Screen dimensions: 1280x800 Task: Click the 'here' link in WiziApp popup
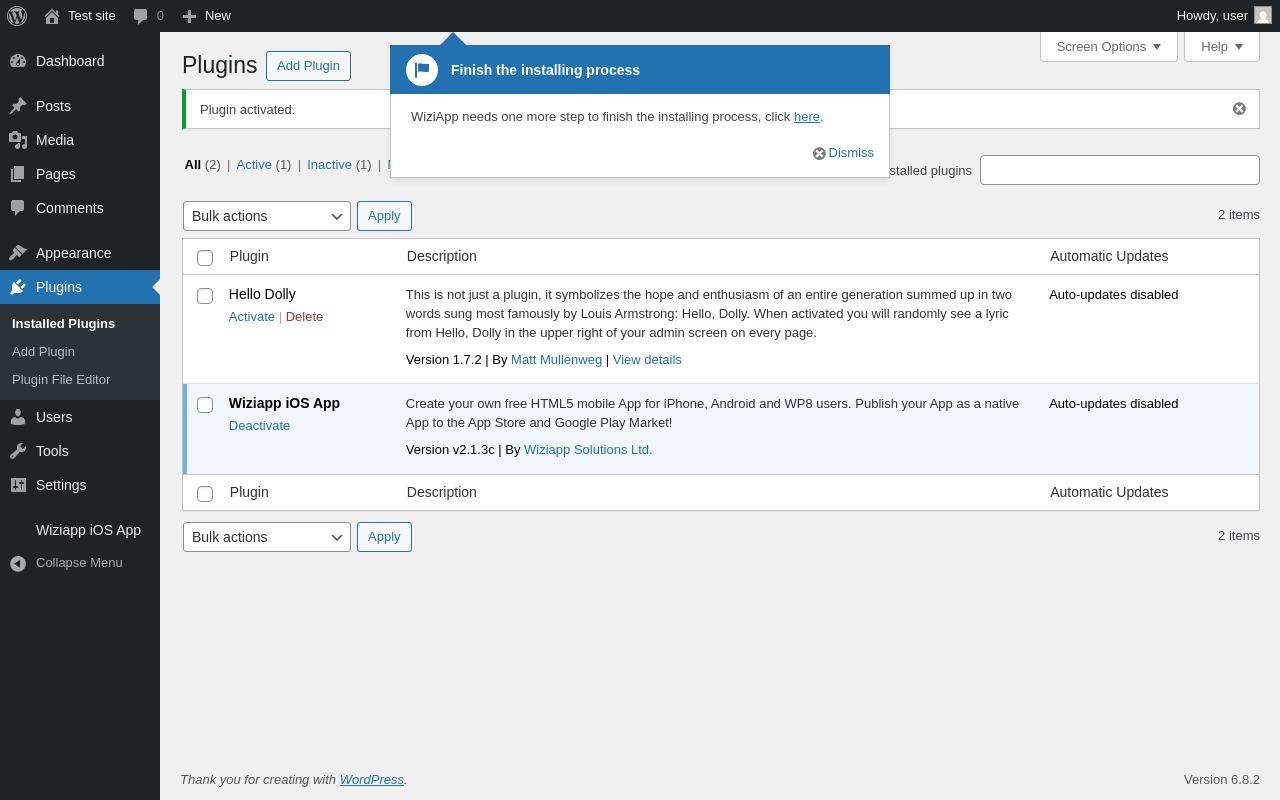click(x=807, y=116)
